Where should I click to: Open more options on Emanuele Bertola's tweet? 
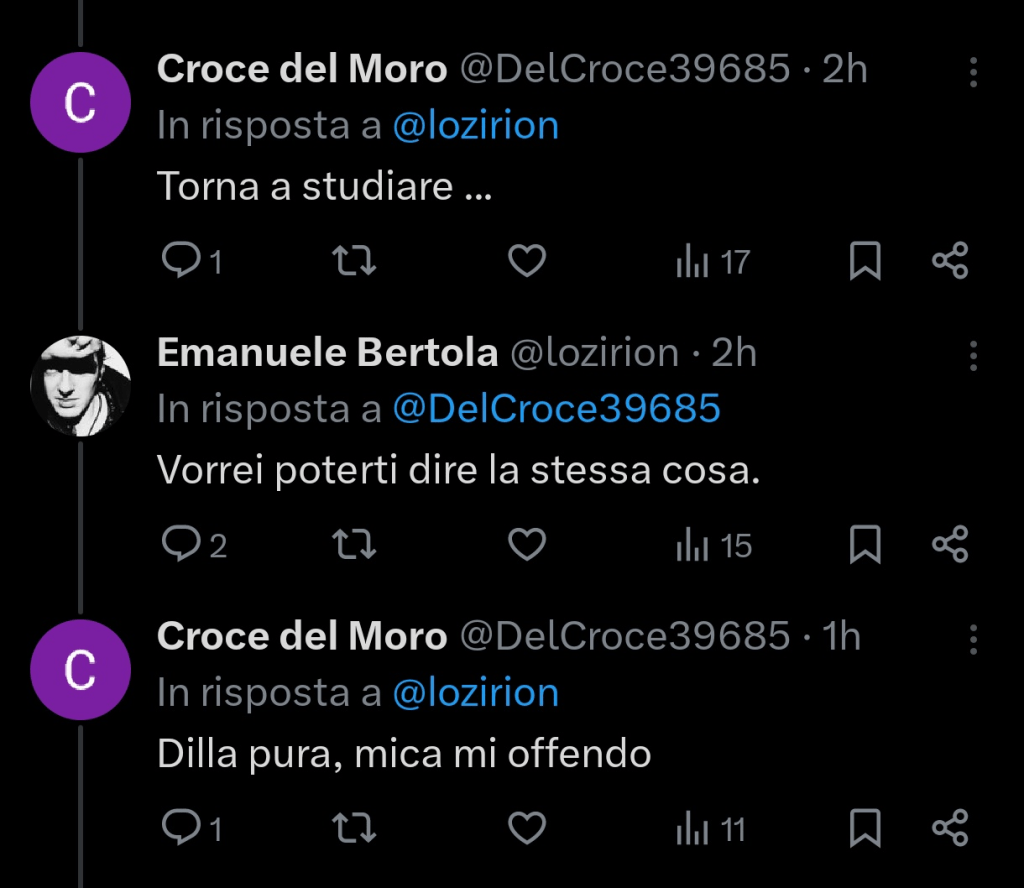(x=974, y=355)
